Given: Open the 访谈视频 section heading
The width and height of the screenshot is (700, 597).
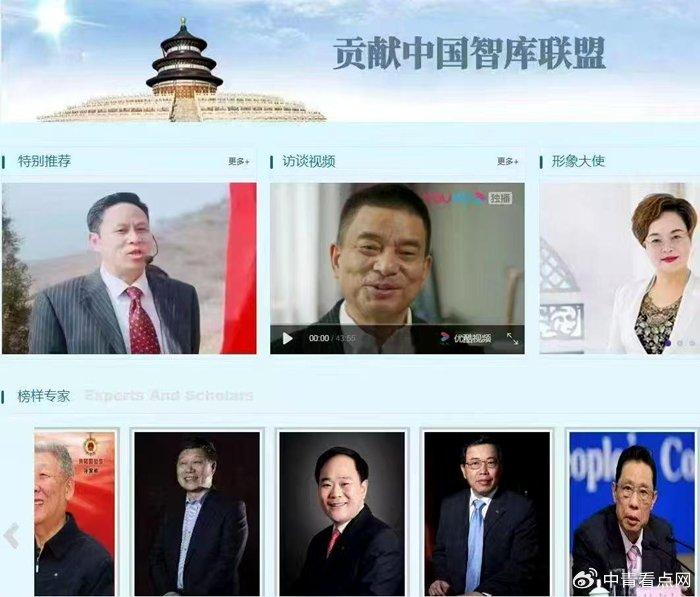Looking at the screenshot, I should point(308,161).
